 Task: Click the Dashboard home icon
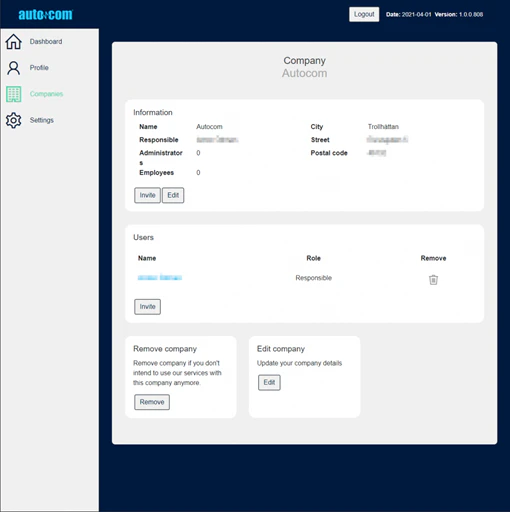pyautogui.click(x=13, y=42)
